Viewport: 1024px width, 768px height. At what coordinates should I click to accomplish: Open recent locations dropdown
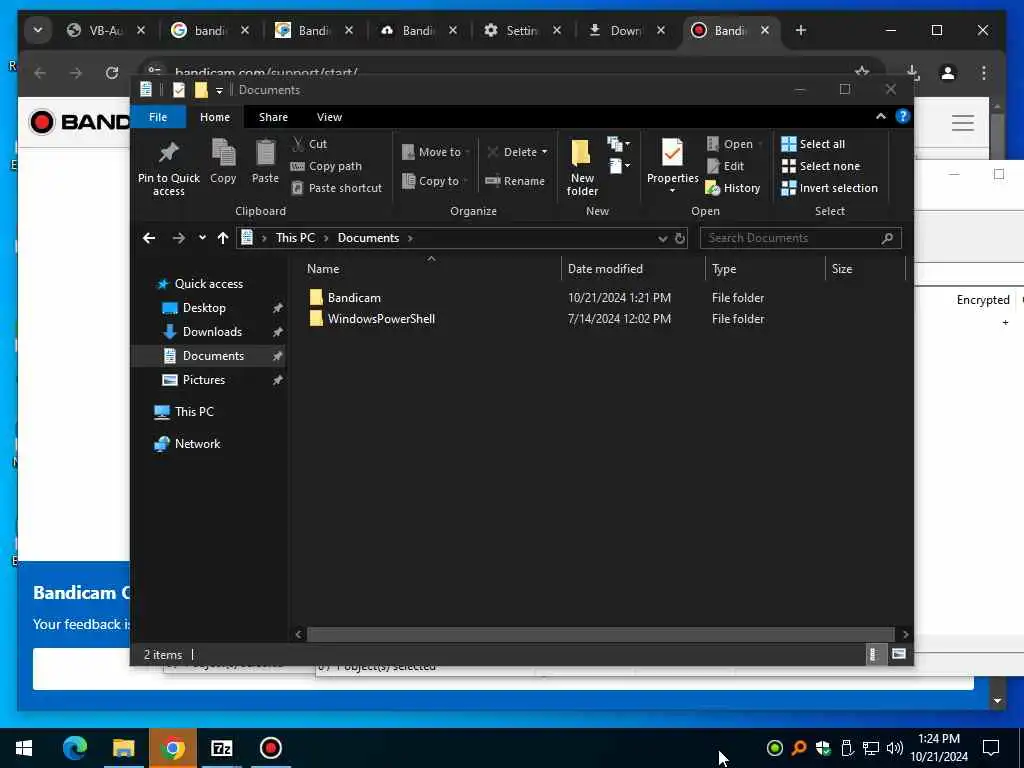(x=202, y=238)
